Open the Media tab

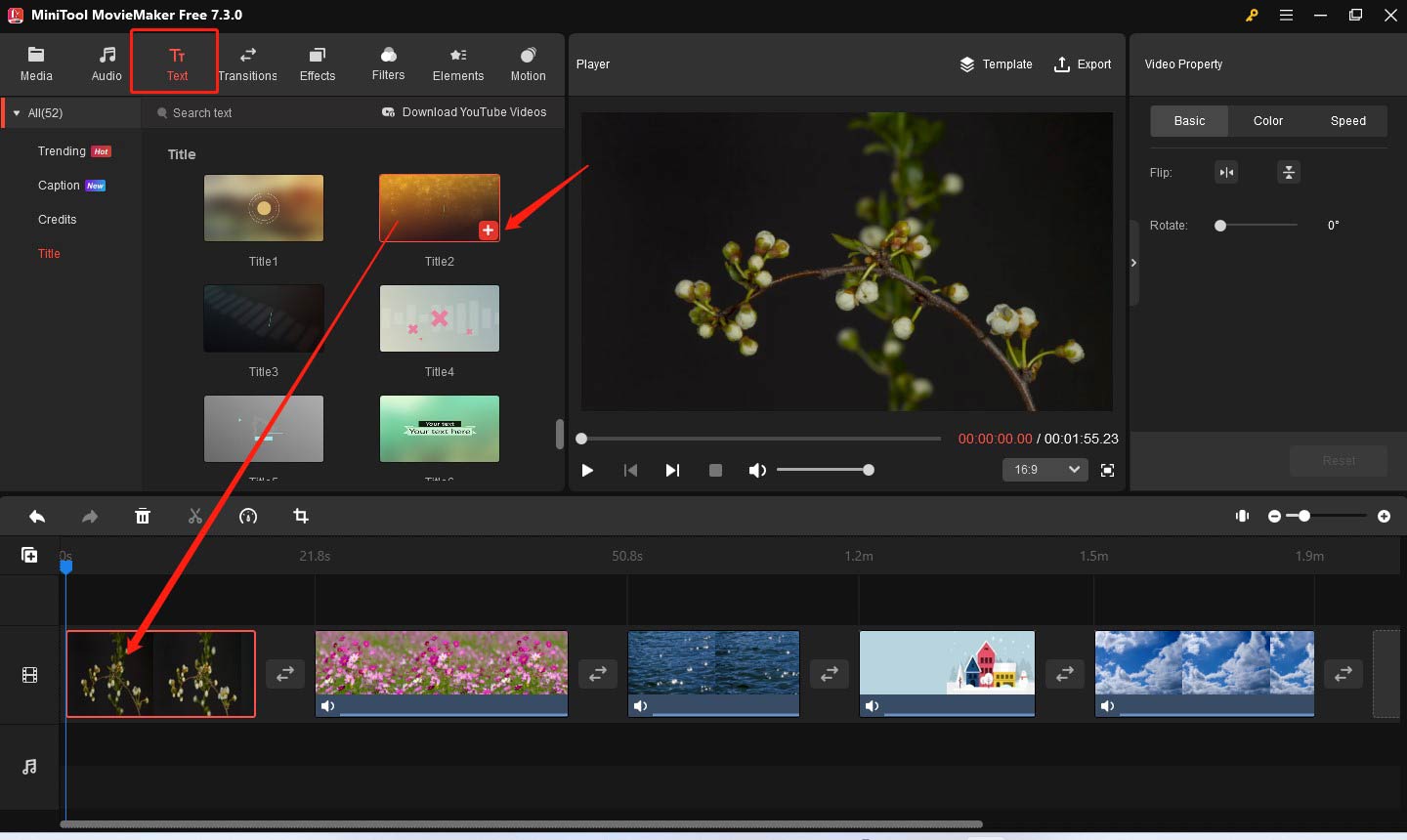point(36,63)
